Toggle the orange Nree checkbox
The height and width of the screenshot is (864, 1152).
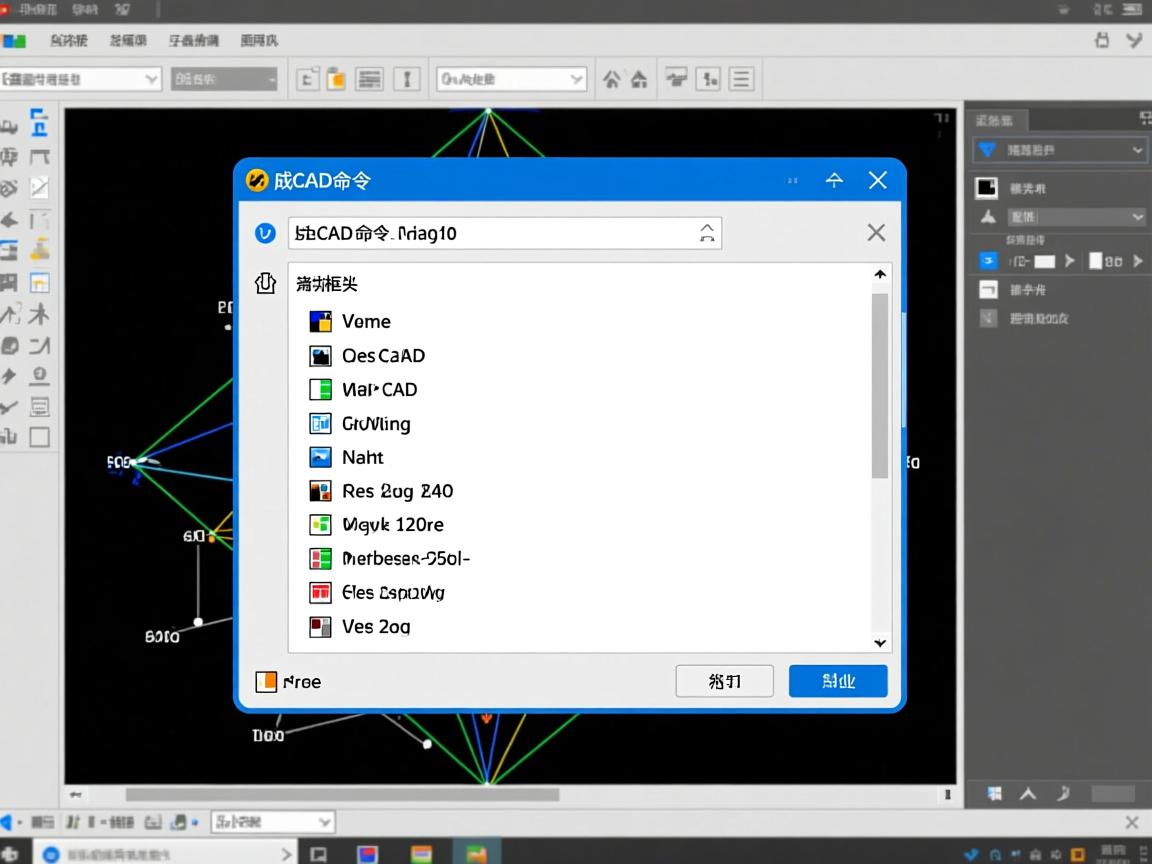266,682
